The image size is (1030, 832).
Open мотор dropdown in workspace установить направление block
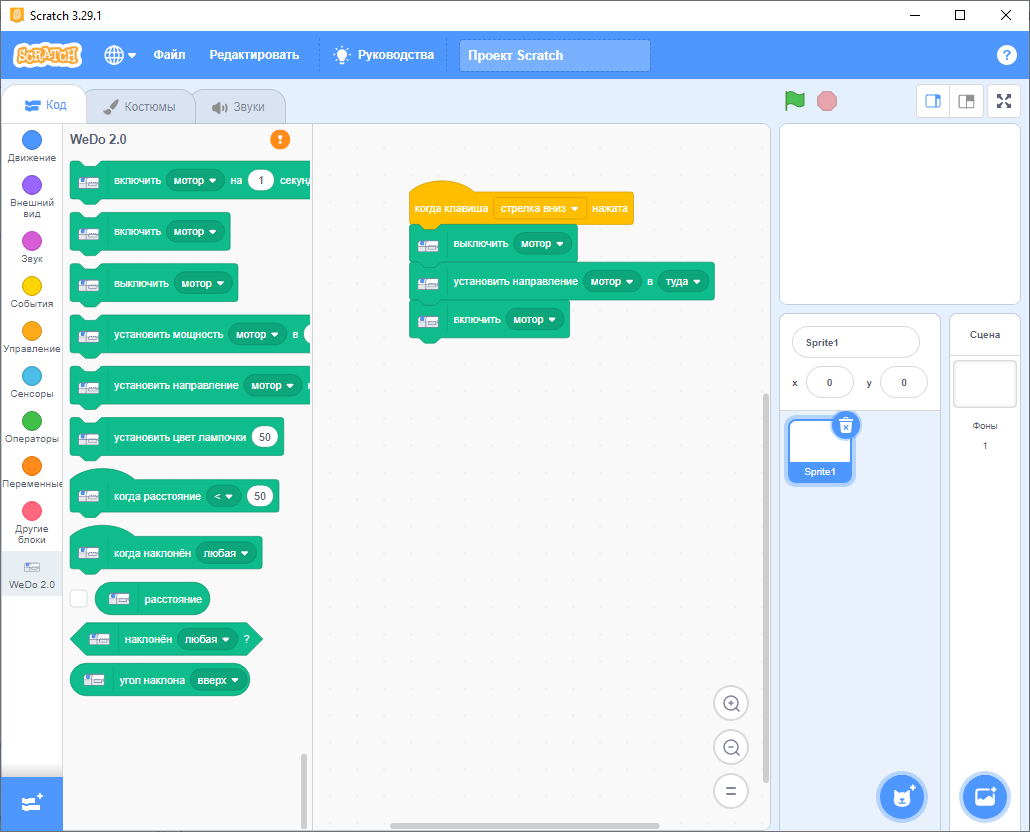[x=612, y=282]
